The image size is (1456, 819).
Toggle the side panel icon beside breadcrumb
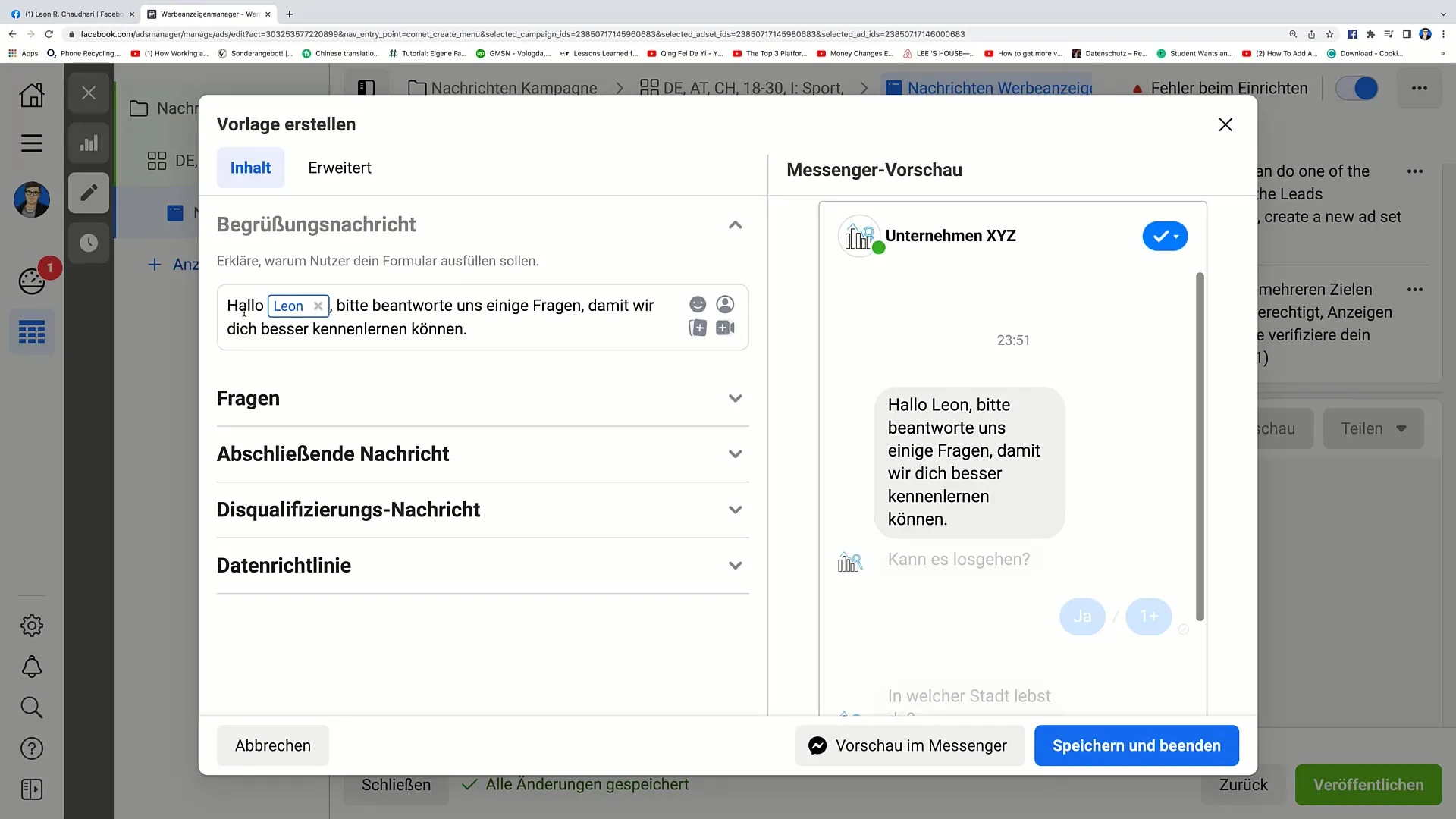pyautogui.click(x=366, y=88)
